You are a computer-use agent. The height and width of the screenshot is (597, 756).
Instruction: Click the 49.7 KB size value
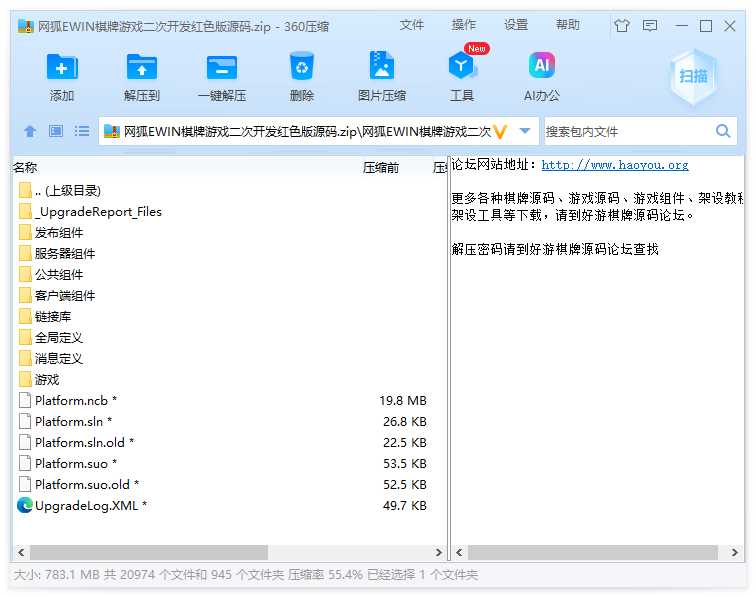pos(405,505)
